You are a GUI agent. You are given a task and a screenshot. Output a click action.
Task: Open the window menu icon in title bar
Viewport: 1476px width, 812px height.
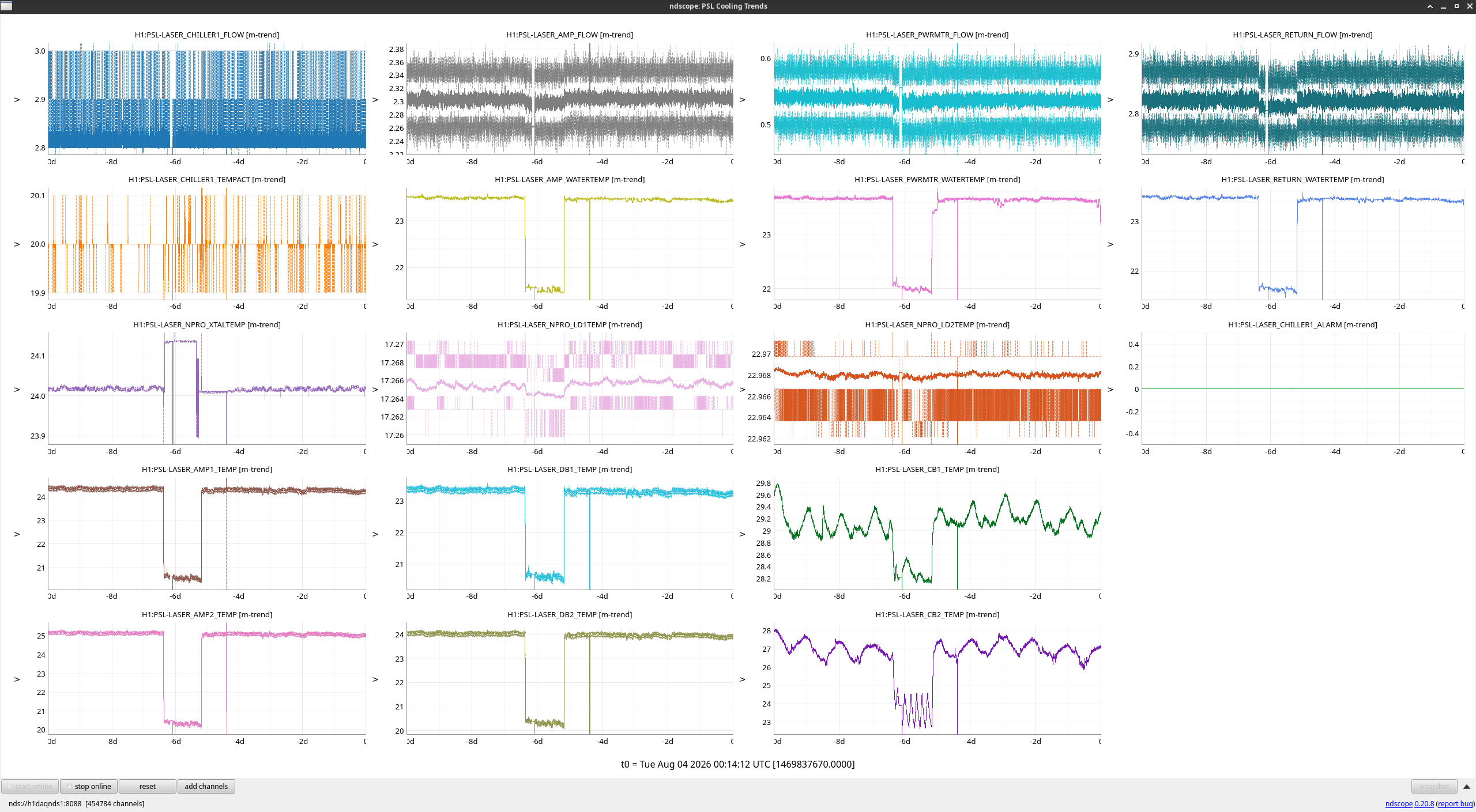pos(6,6)
